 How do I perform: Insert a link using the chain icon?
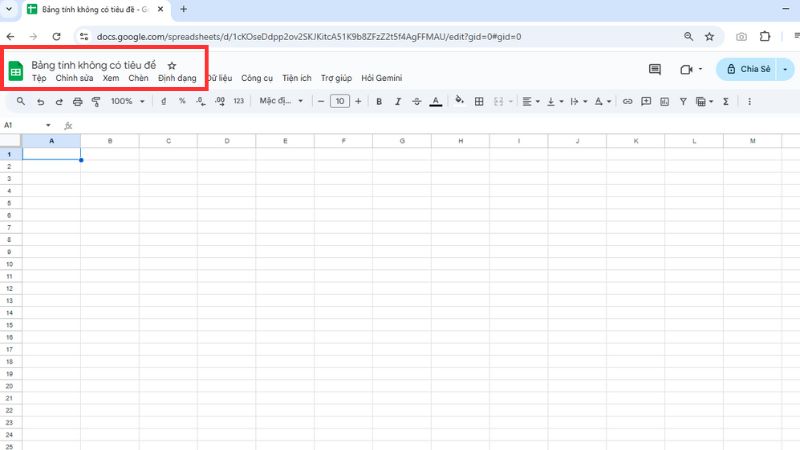point(627,101)
